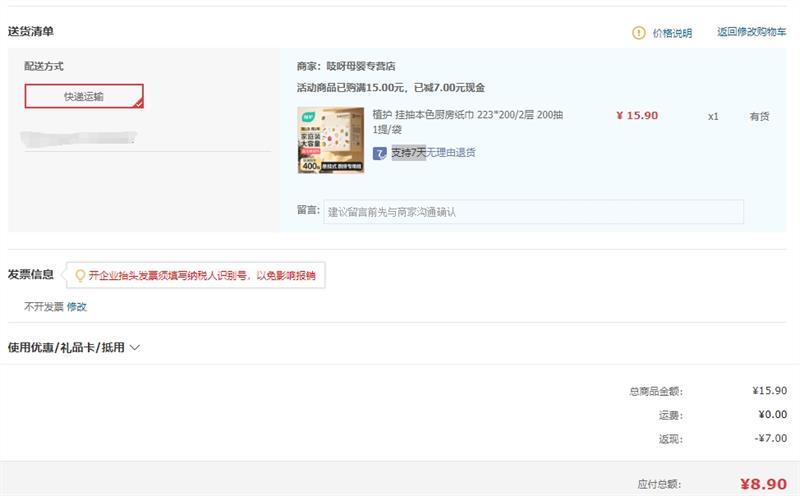This screenshot has height=496, width=800.
Task: Open the 价格说明 price explanation link
Action: pos(672,33)
